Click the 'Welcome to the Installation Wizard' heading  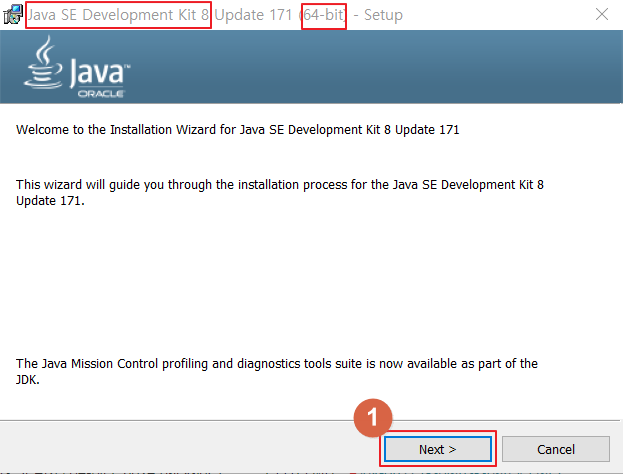pyautogui.click(x=238, y=130)
